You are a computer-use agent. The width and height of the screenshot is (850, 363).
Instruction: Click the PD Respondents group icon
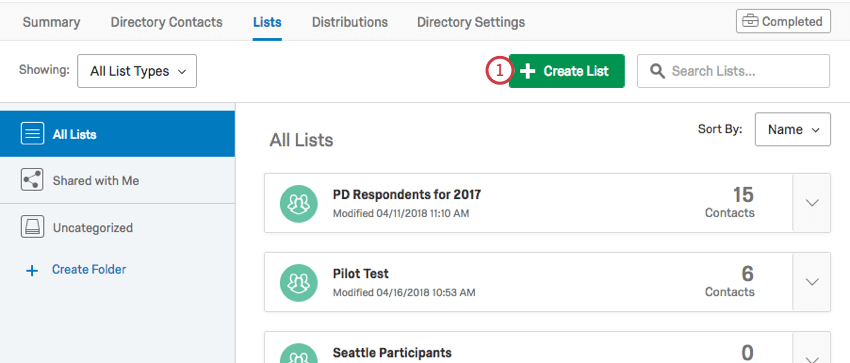pyautogui.click(x=298, y=203)
